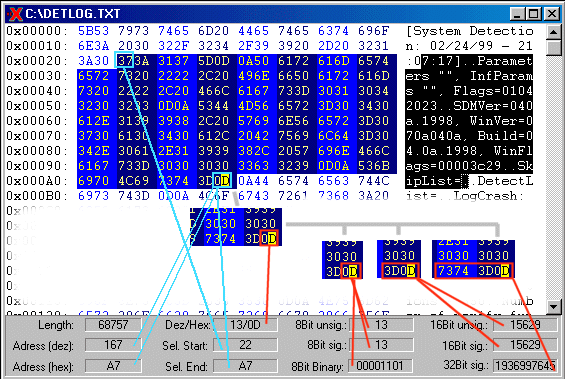The height and width of the screenshot is (379, 565).
Task: Click the Adress (hex) field showing A7
Action: coord(113,366)
